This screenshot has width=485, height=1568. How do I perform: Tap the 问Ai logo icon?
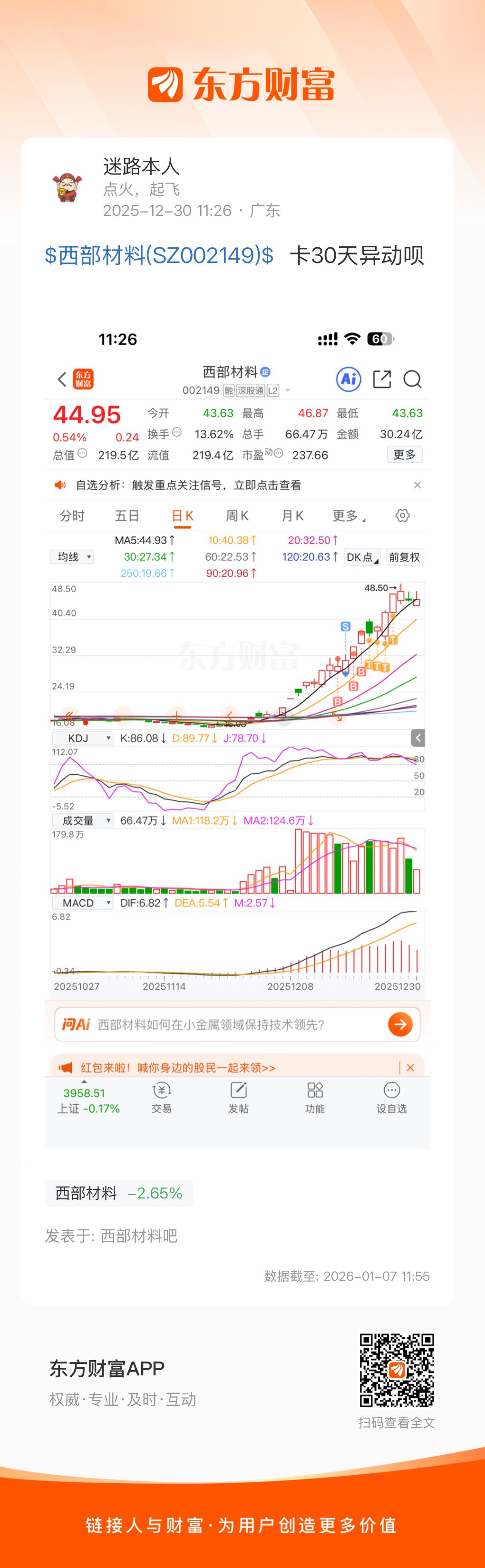76,1024
